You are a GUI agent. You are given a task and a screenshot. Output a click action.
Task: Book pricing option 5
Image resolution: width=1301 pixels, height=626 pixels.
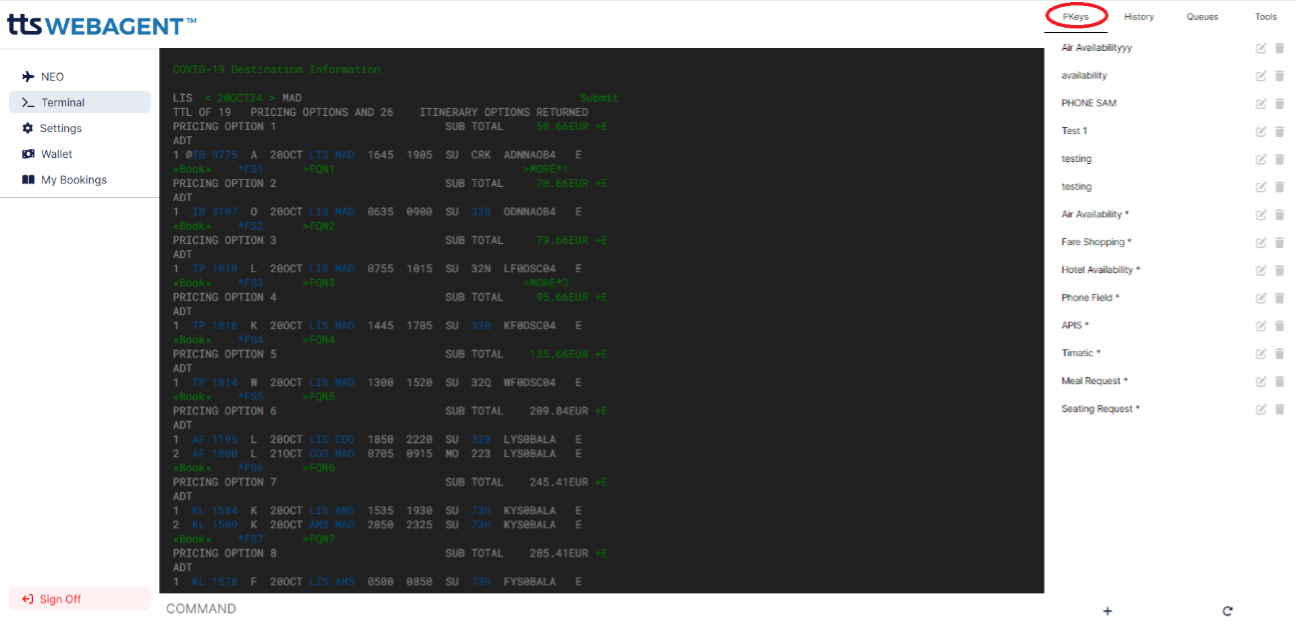tap(192, 397)
